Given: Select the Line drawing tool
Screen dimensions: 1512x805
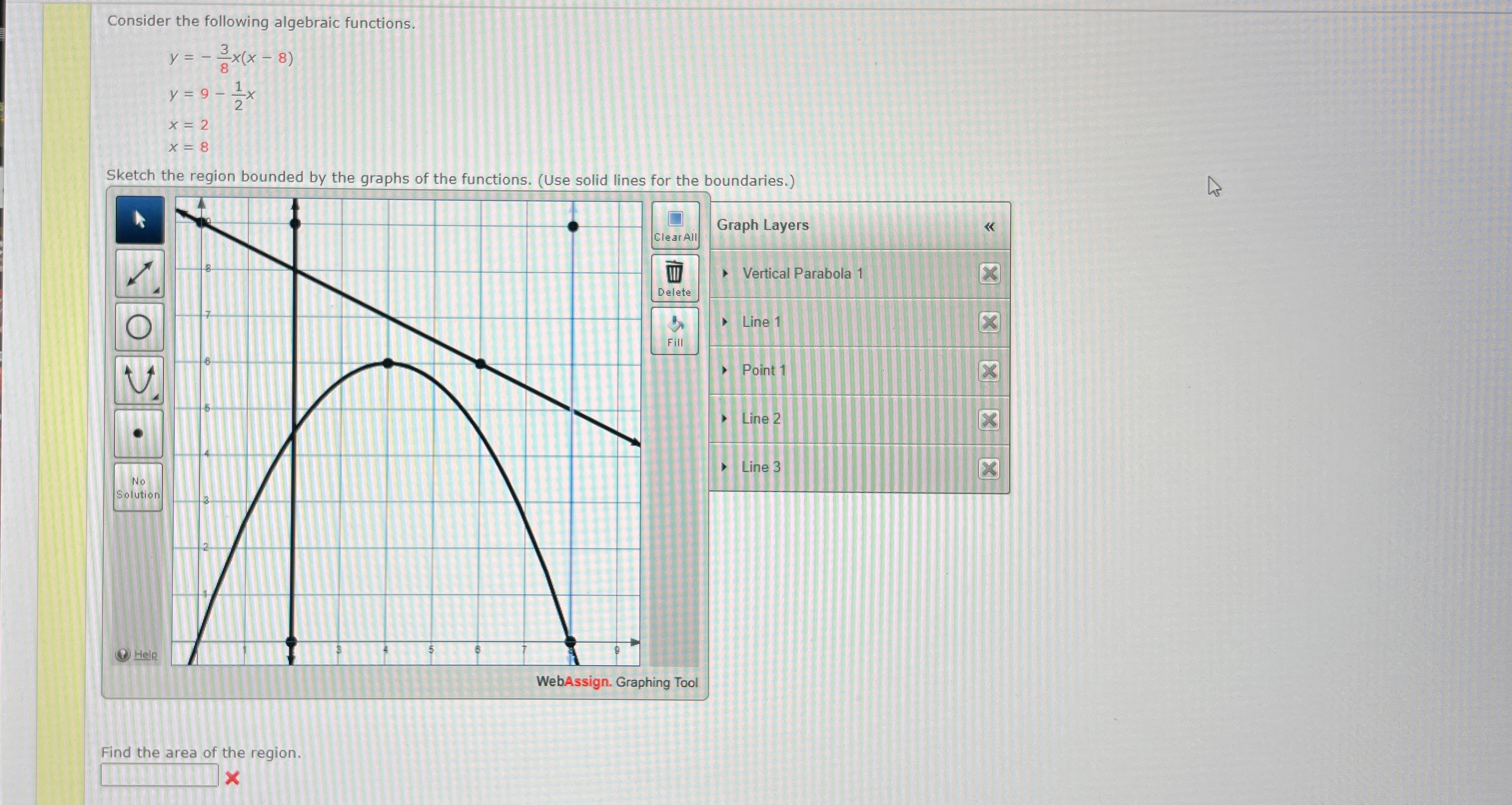Looking at the screenshot, I should (x=140, y=274).
